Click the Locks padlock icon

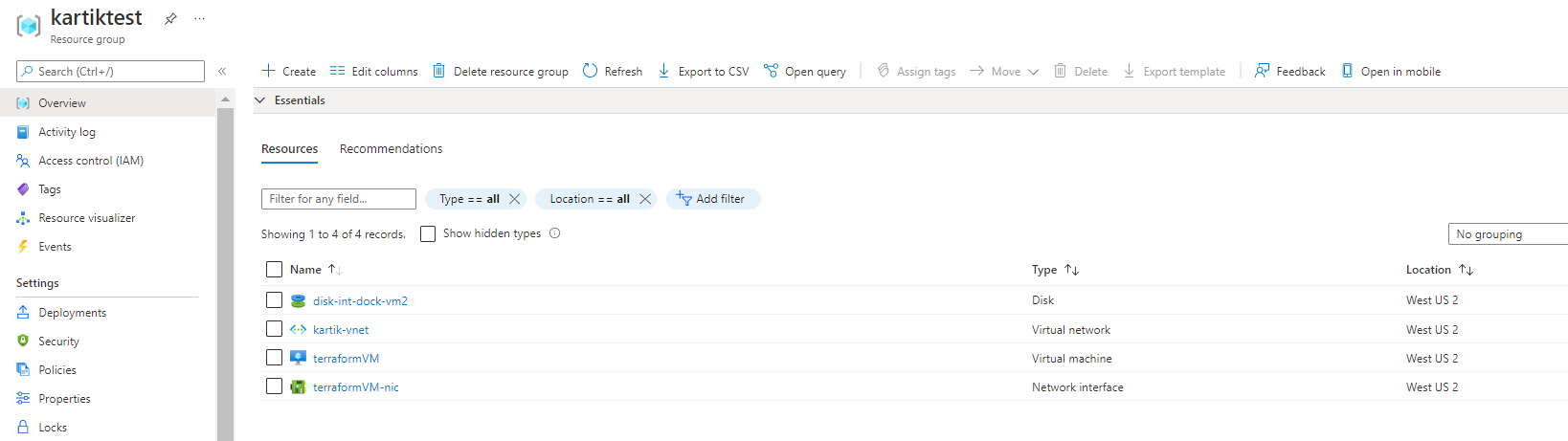[x=23, y=428]
